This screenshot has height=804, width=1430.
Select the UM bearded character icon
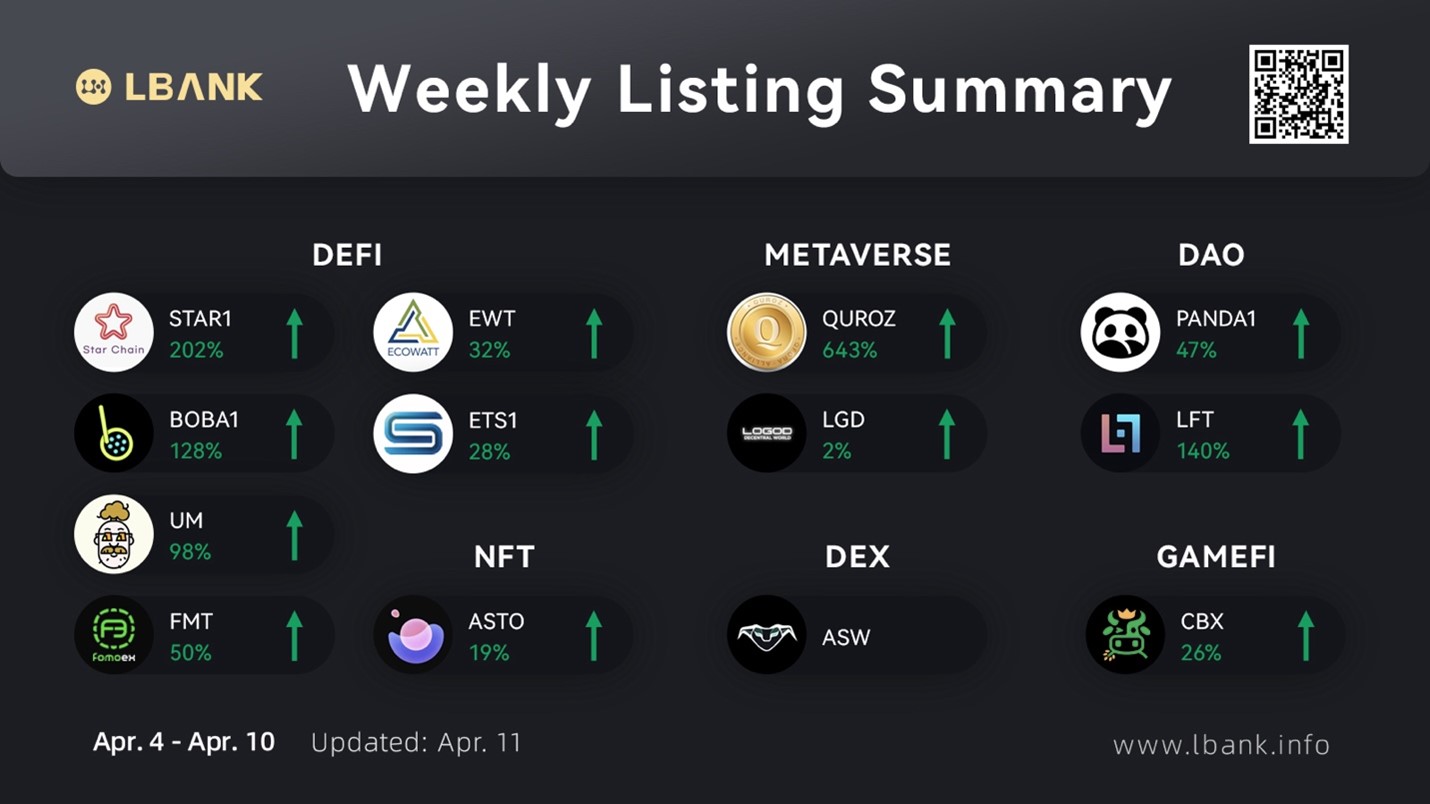[x=114, y=535]
